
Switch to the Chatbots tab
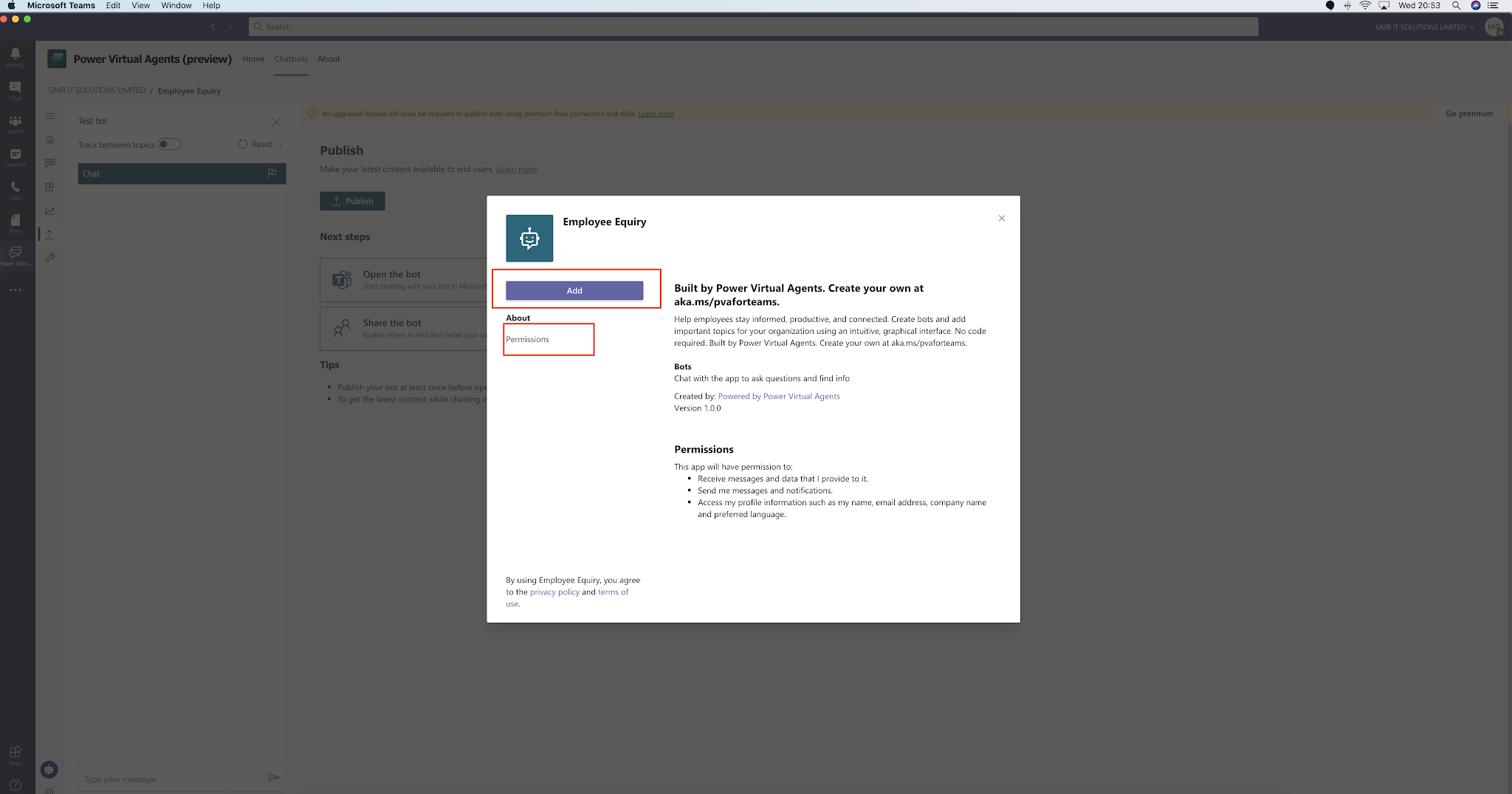coord(291,59)
